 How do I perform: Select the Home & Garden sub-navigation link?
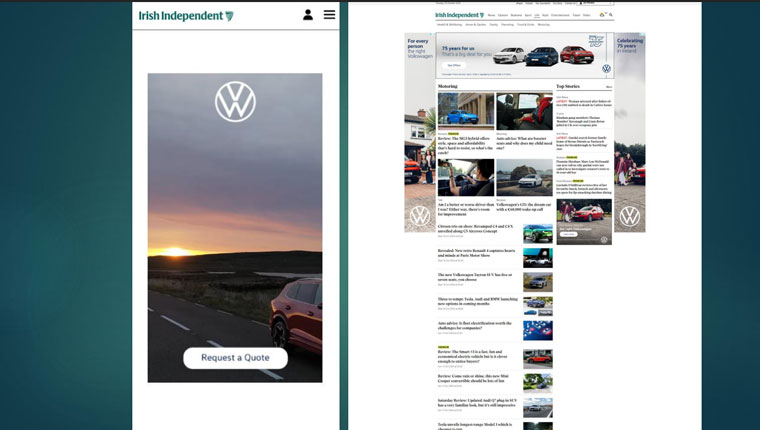[x=475, y=25]
